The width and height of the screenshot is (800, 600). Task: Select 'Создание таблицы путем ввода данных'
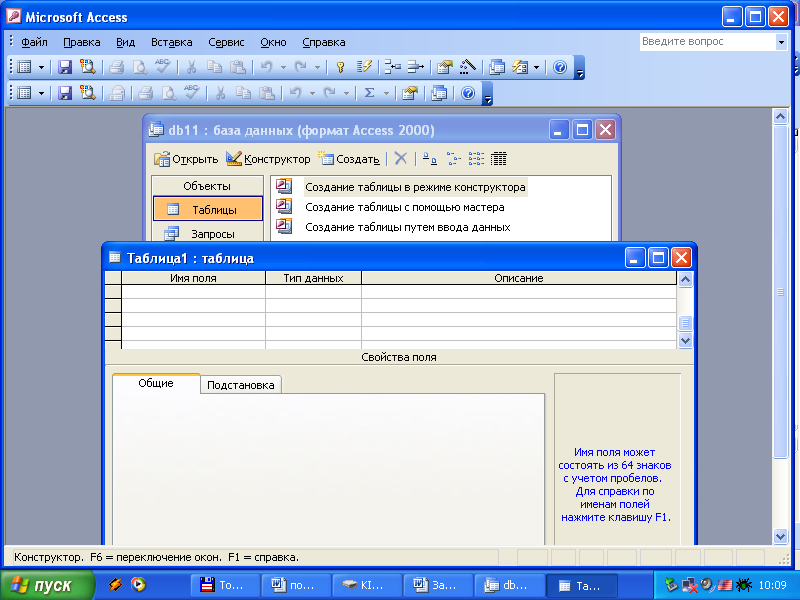(408, 227)
